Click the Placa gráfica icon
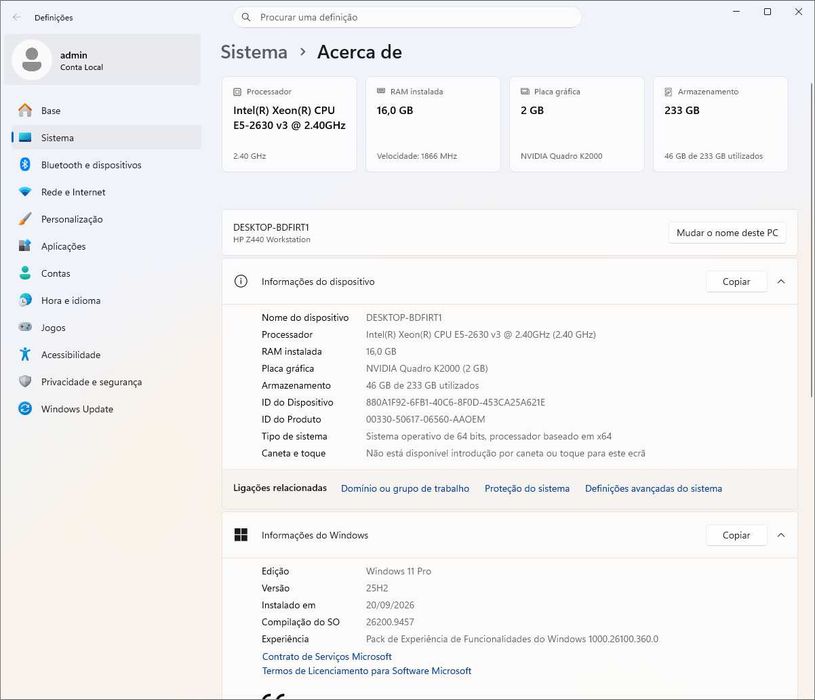815x700 pixels. [x=525, y=91]
